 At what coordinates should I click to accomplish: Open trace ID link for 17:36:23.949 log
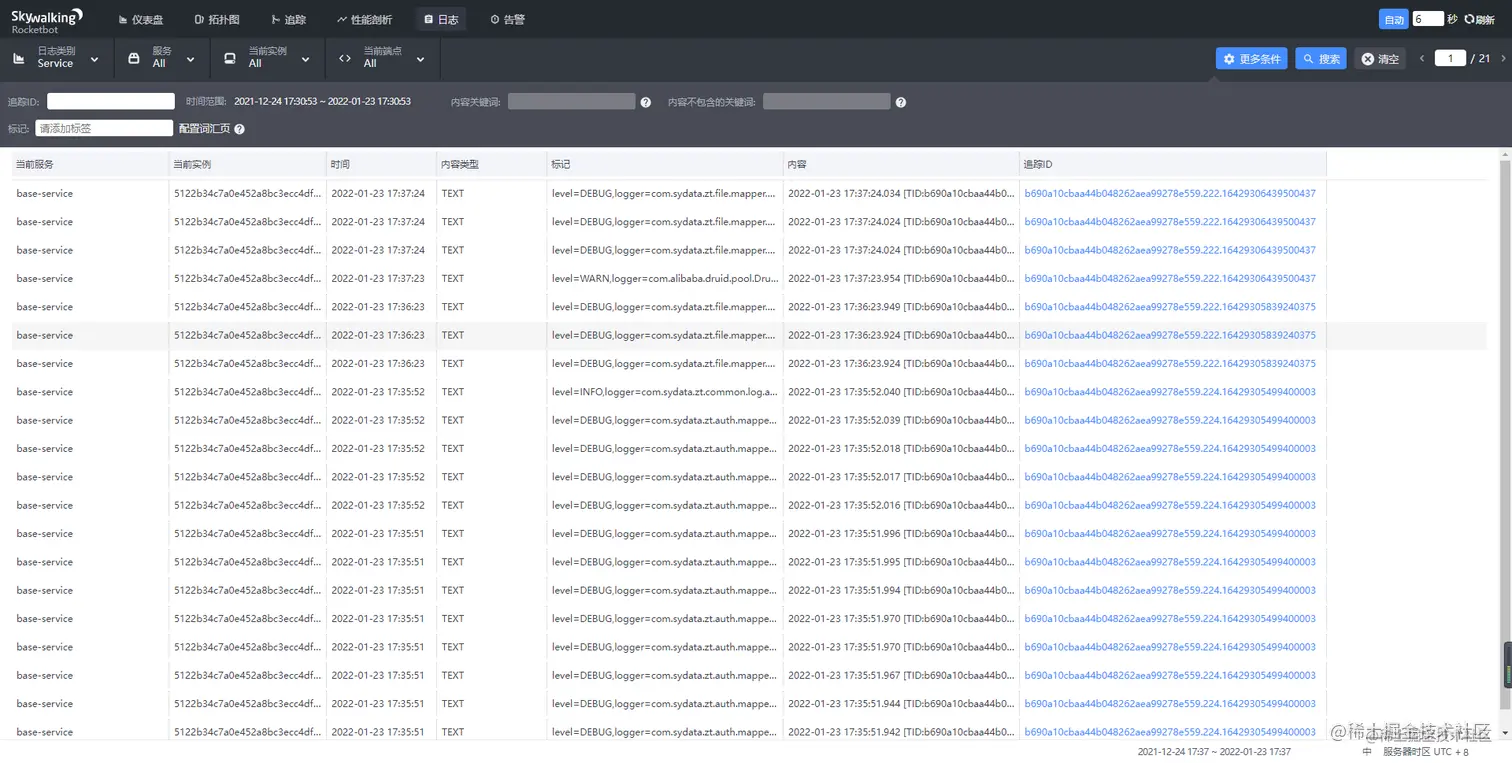click(1170, 307)
